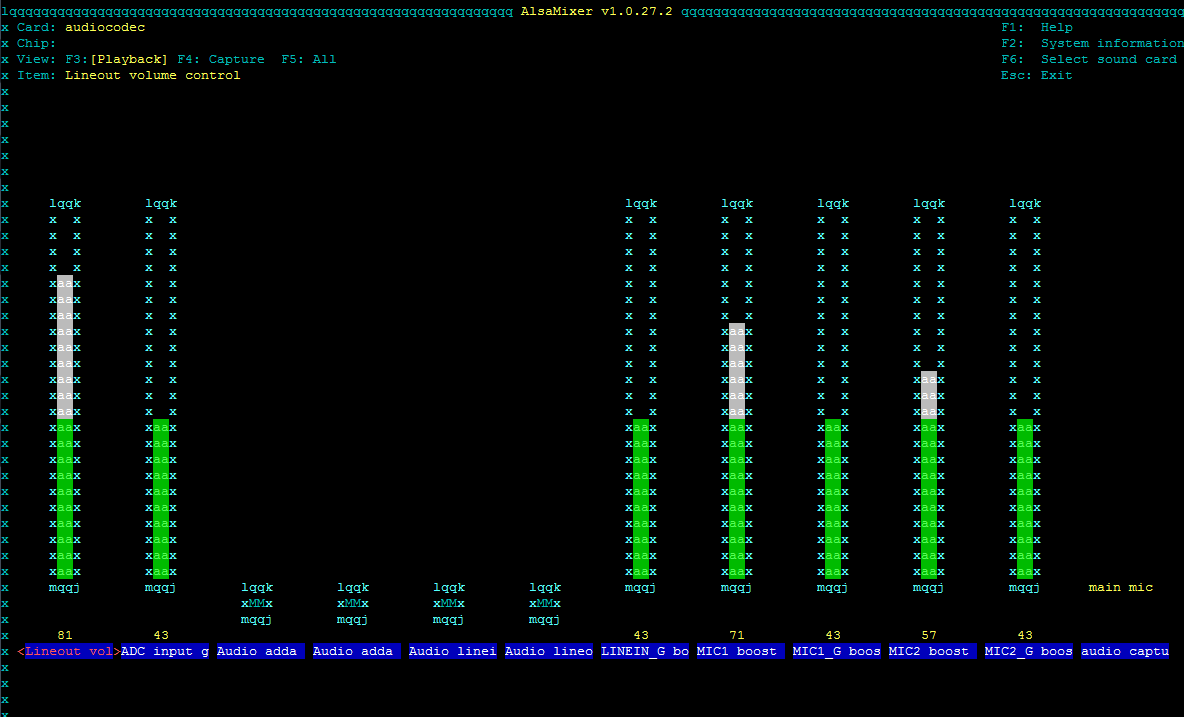
Task: Select the first Audio adda control label
Action: 261,651
